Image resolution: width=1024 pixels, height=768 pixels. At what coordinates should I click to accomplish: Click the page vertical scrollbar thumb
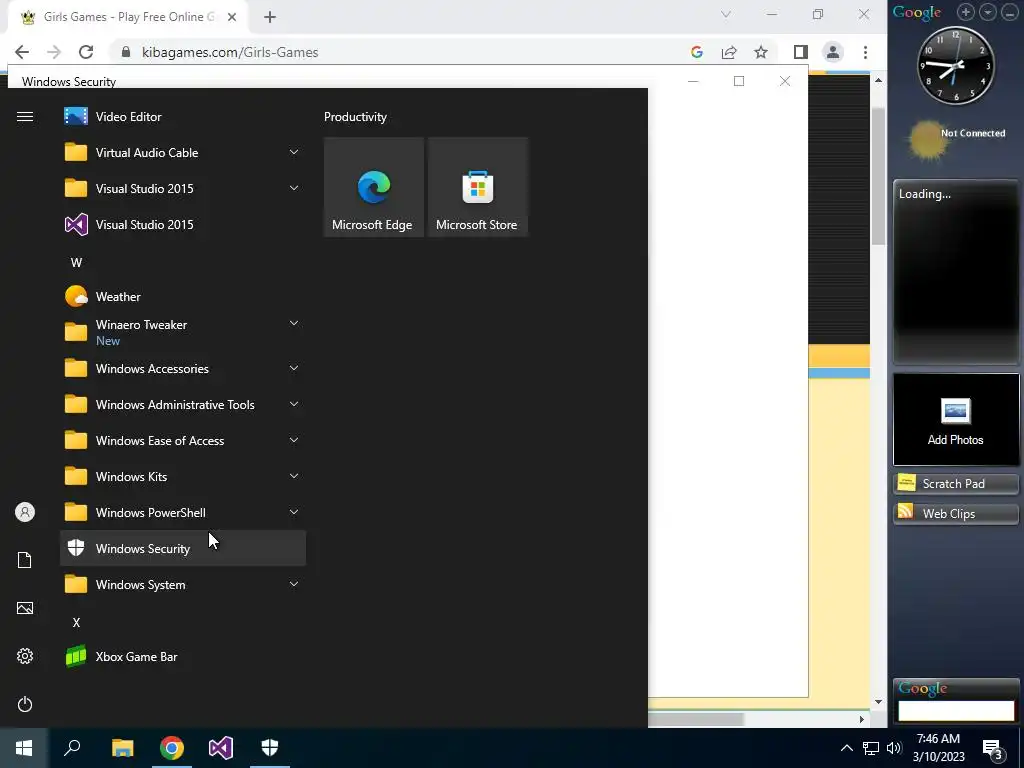pos(878,176)
